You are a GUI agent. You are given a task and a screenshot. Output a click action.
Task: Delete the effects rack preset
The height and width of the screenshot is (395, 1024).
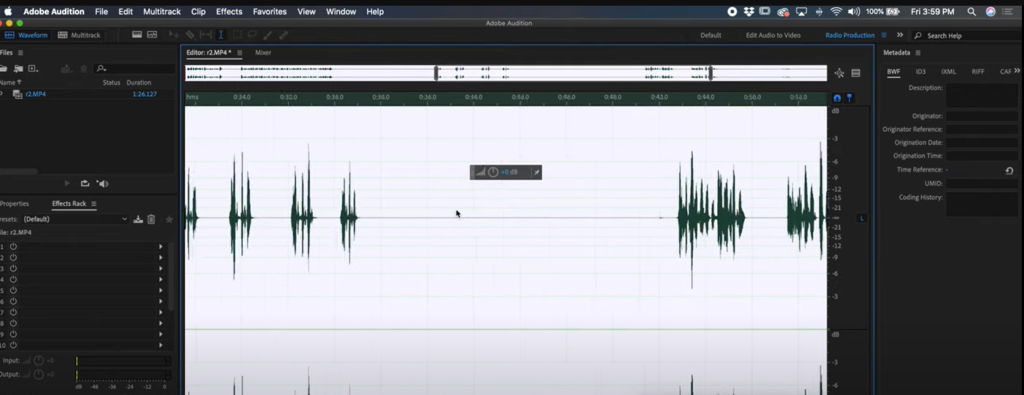pyautogui.click(x=151, y=219)
